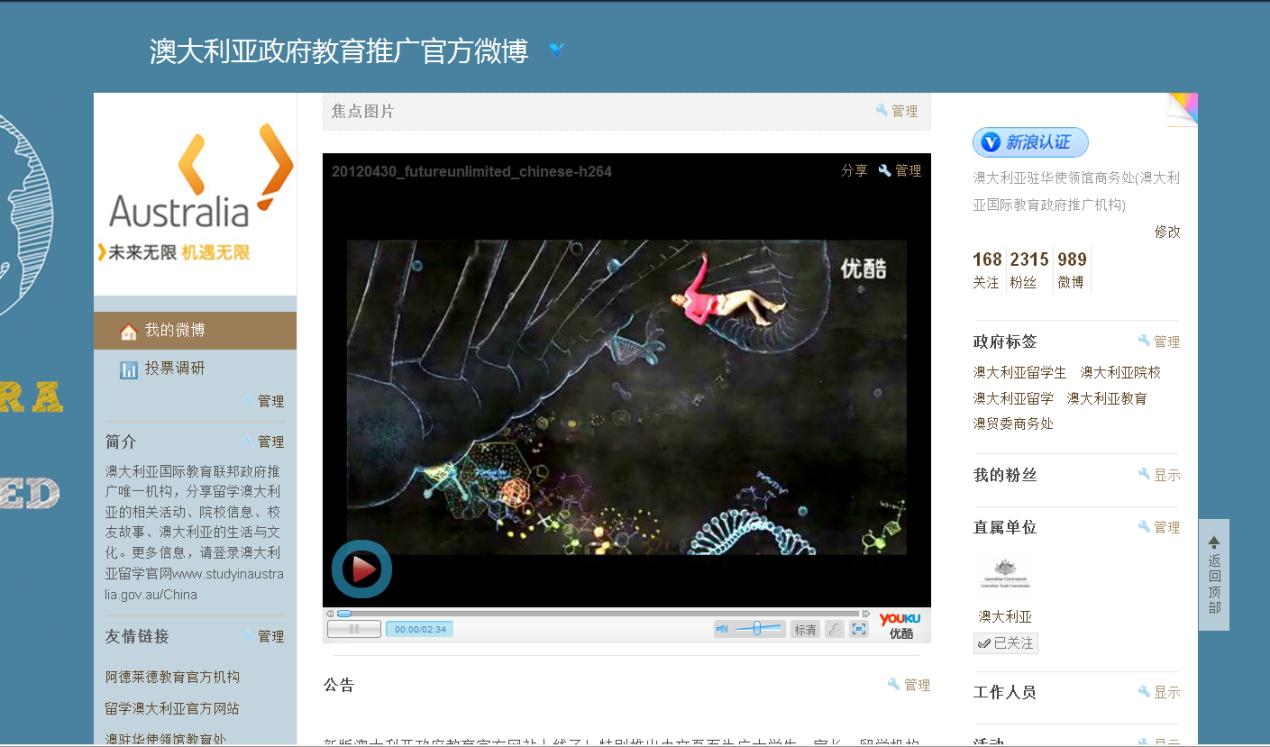
Task: Click the folded page corner icon
Action: [x=1182, y=108]
